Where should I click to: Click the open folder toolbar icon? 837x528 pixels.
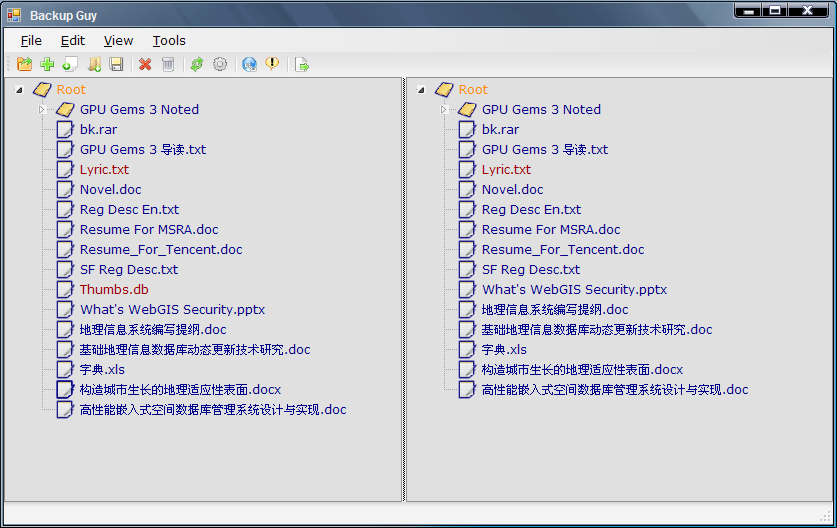click(x=25, y=65)
